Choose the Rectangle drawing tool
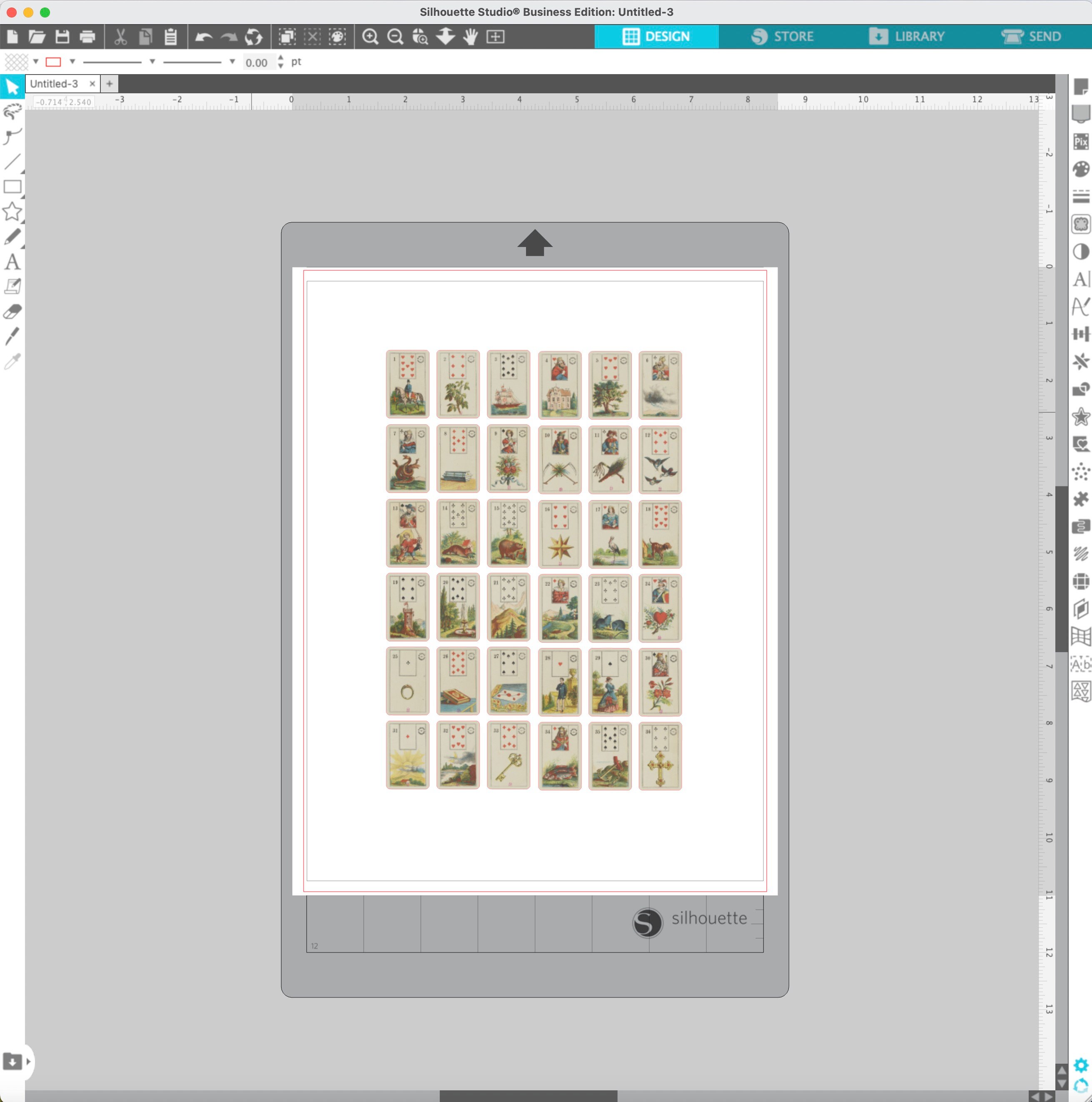Image resolution: width=1092 pixels, height=1102 pixels. pyautogui.click(x=12, y=187)
